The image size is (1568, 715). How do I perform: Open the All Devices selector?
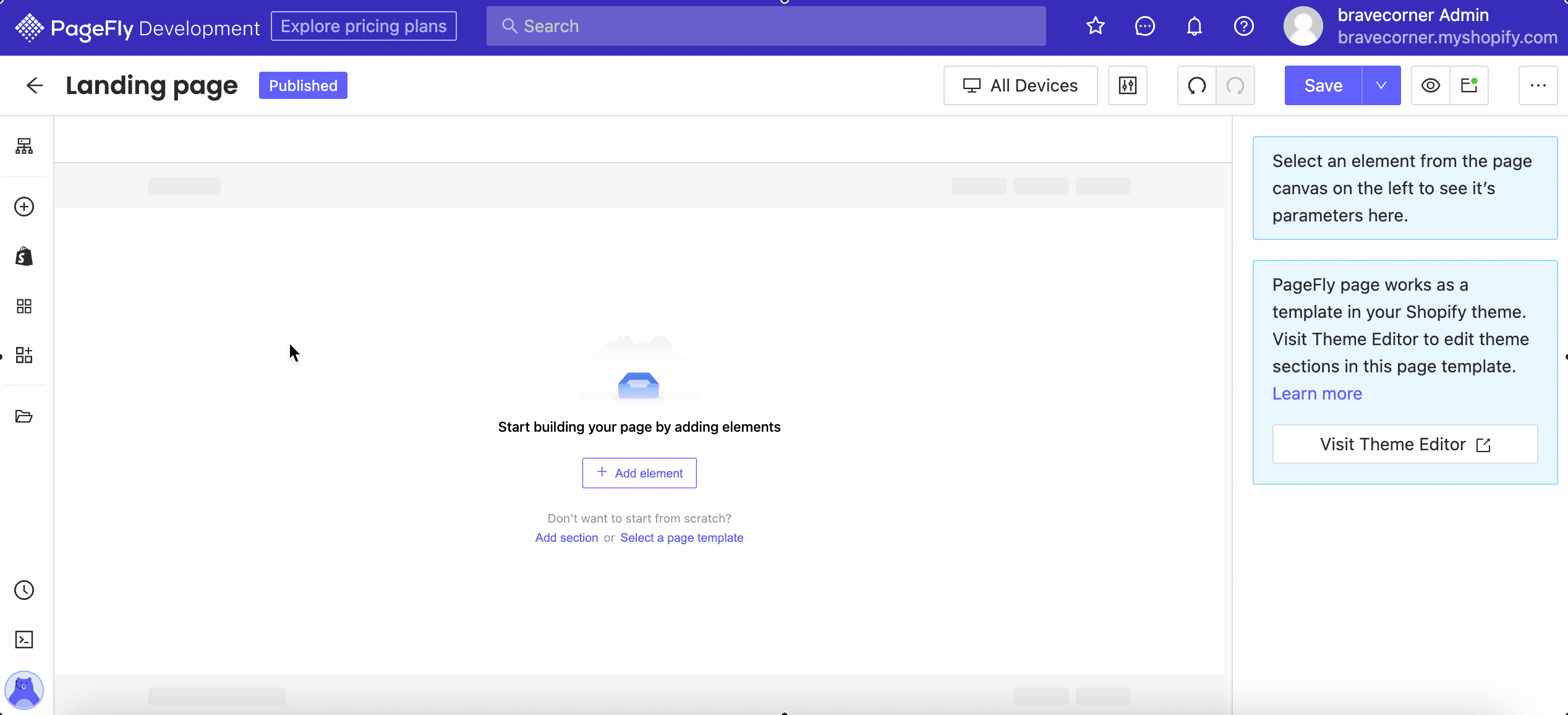(x=1020, y=85)
